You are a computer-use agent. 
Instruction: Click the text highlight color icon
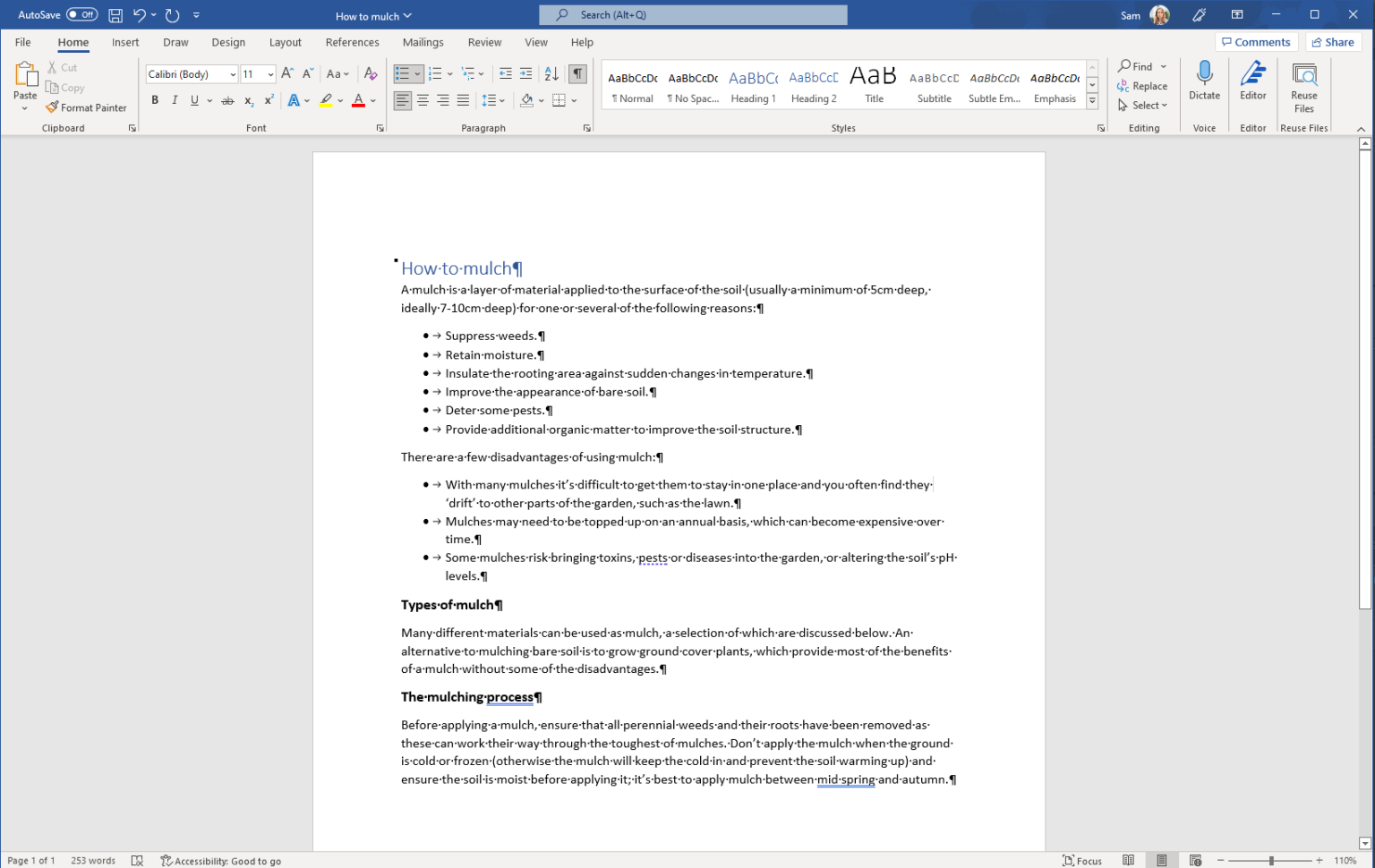click(x=327, y=100)
